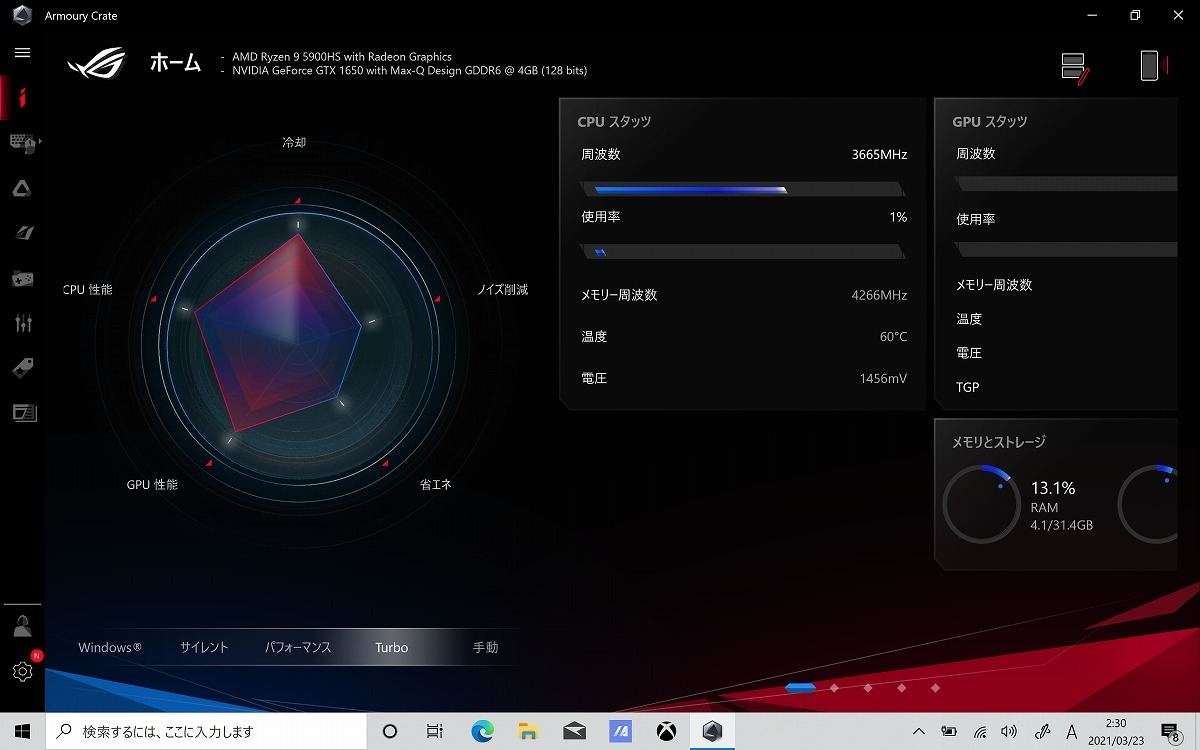Click the ノイズ削減 label on radar chart
Viewport: 1200px width, 750px height.
point(502,289)
